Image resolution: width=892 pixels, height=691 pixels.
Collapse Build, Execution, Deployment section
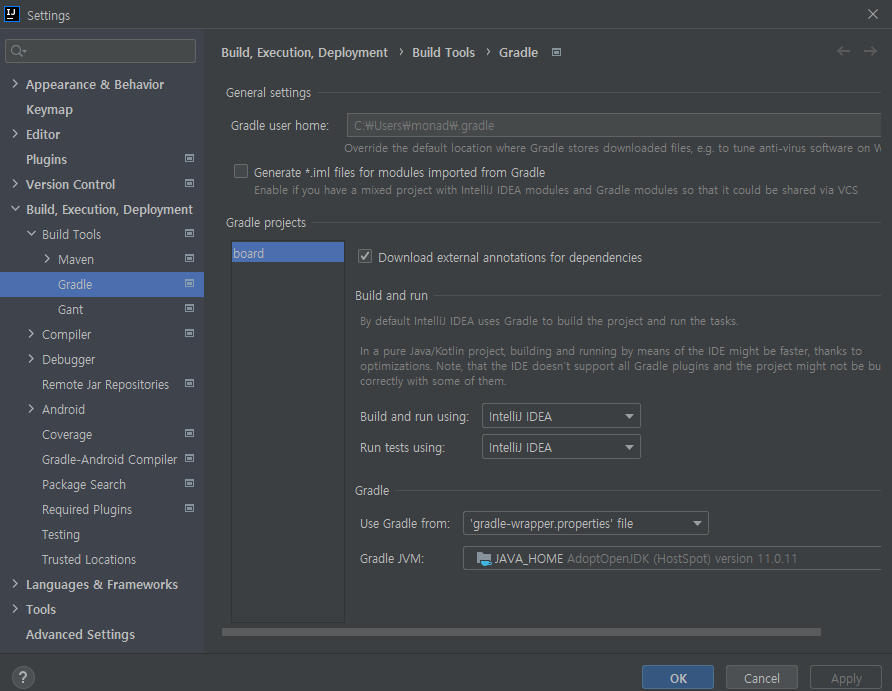15,209
